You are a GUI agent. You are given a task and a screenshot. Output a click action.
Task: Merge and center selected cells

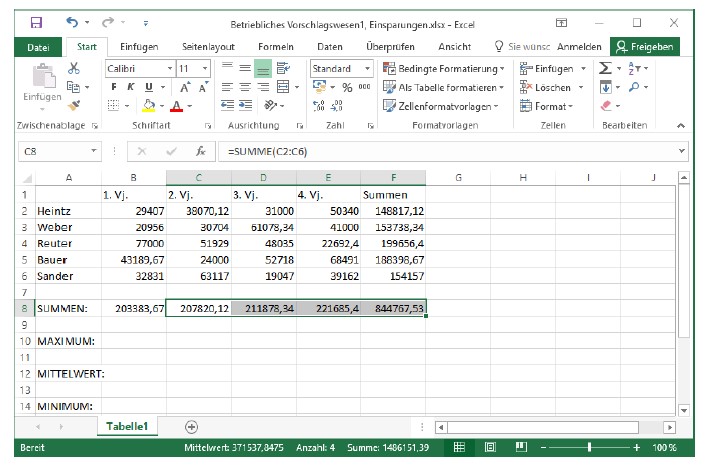pyautogui.click(x=283, y=87)
